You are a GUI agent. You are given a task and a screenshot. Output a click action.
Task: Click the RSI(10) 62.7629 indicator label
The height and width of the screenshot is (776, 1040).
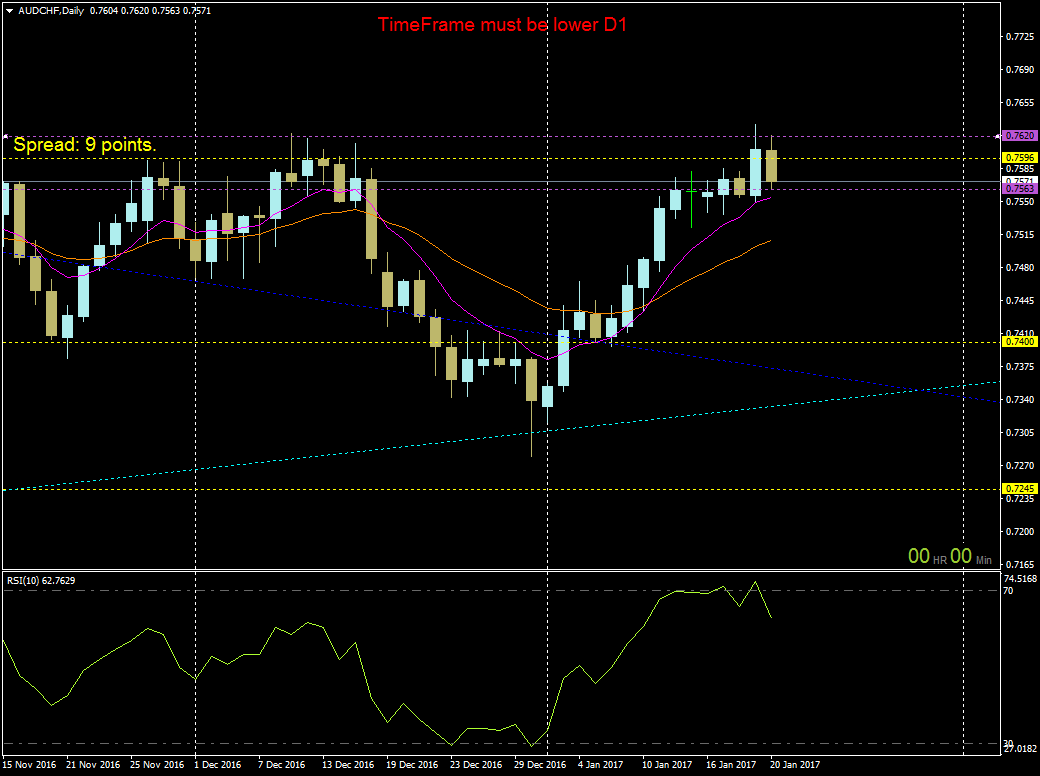pos(41,581)
